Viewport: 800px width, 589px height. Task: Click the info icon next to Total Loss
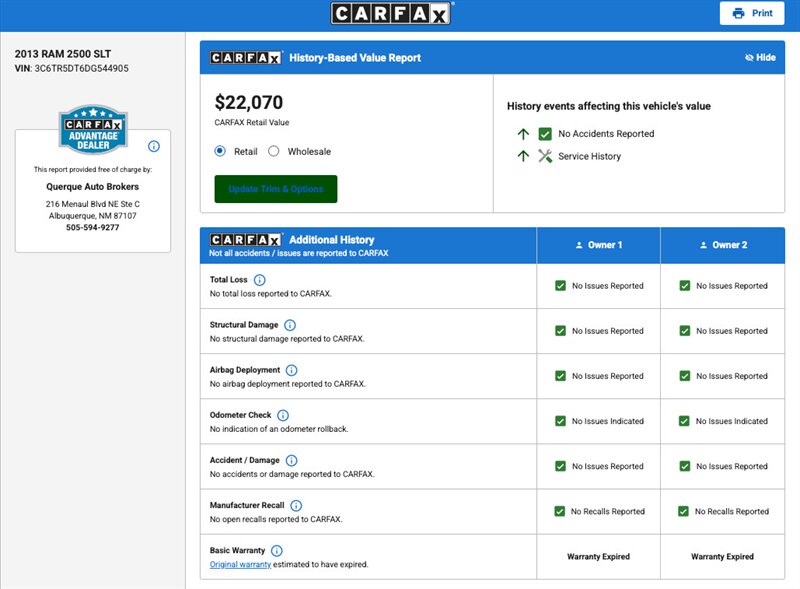coord(260,280)
